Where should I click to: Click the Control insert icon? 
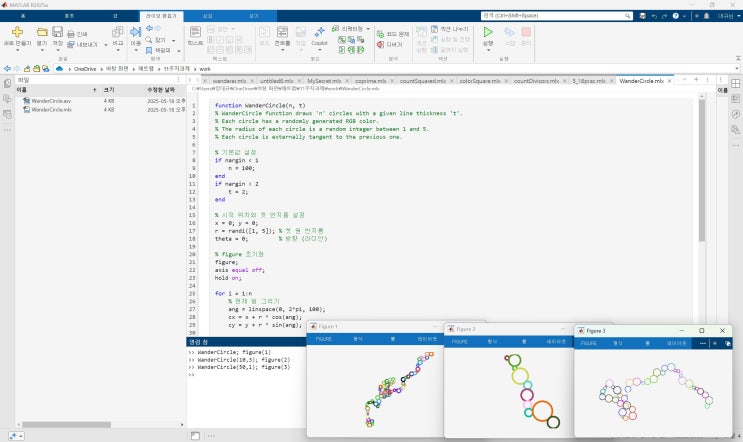[282, 32]
